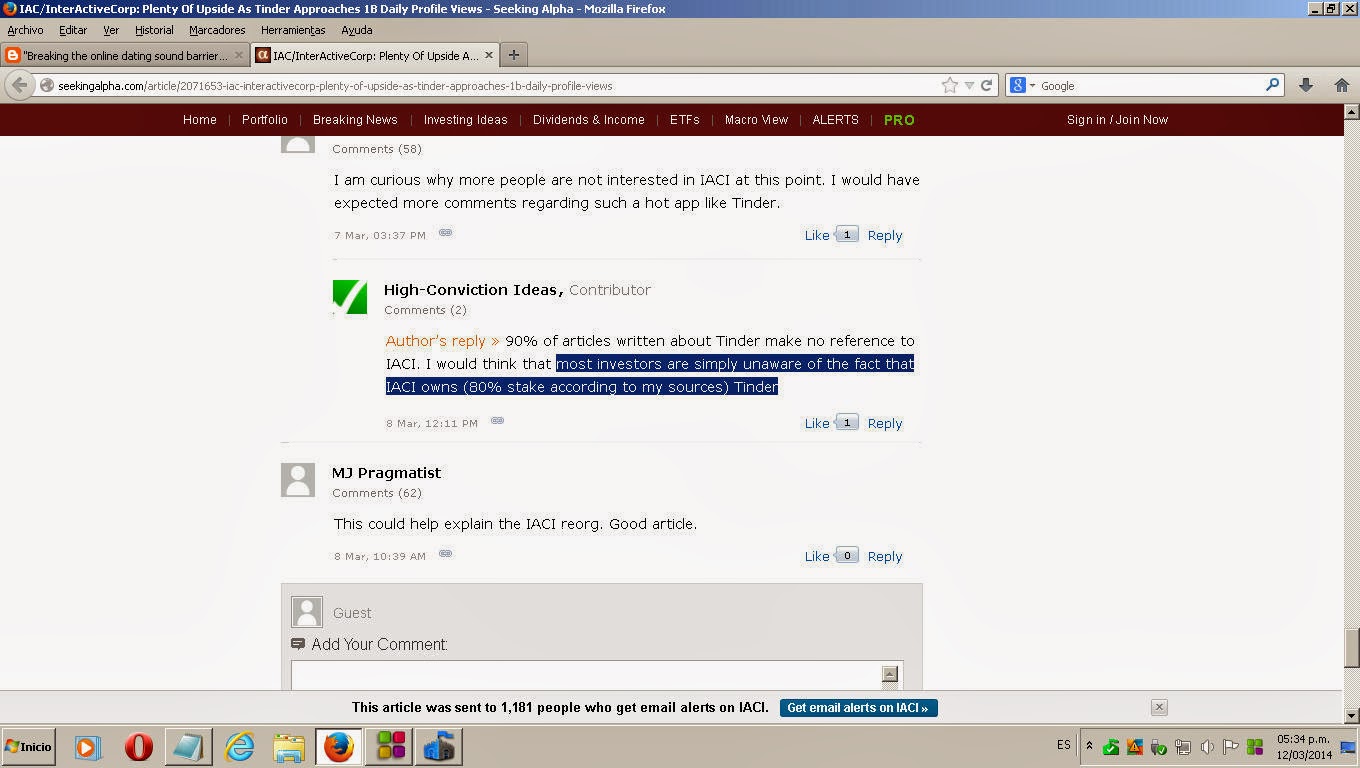
Task: Open Windows Explorer folder icon in taskbar
Action: tap(289, 747)
